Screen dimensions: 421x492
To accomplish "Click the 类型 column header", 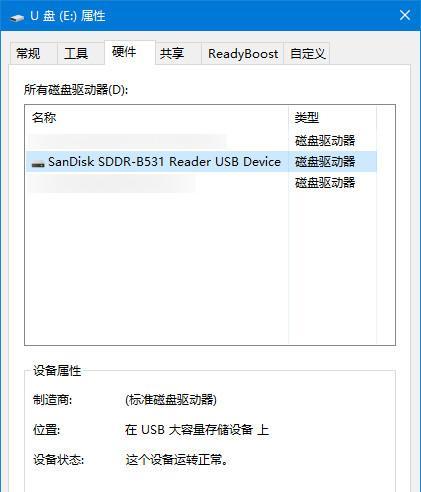I will (332, 118).
